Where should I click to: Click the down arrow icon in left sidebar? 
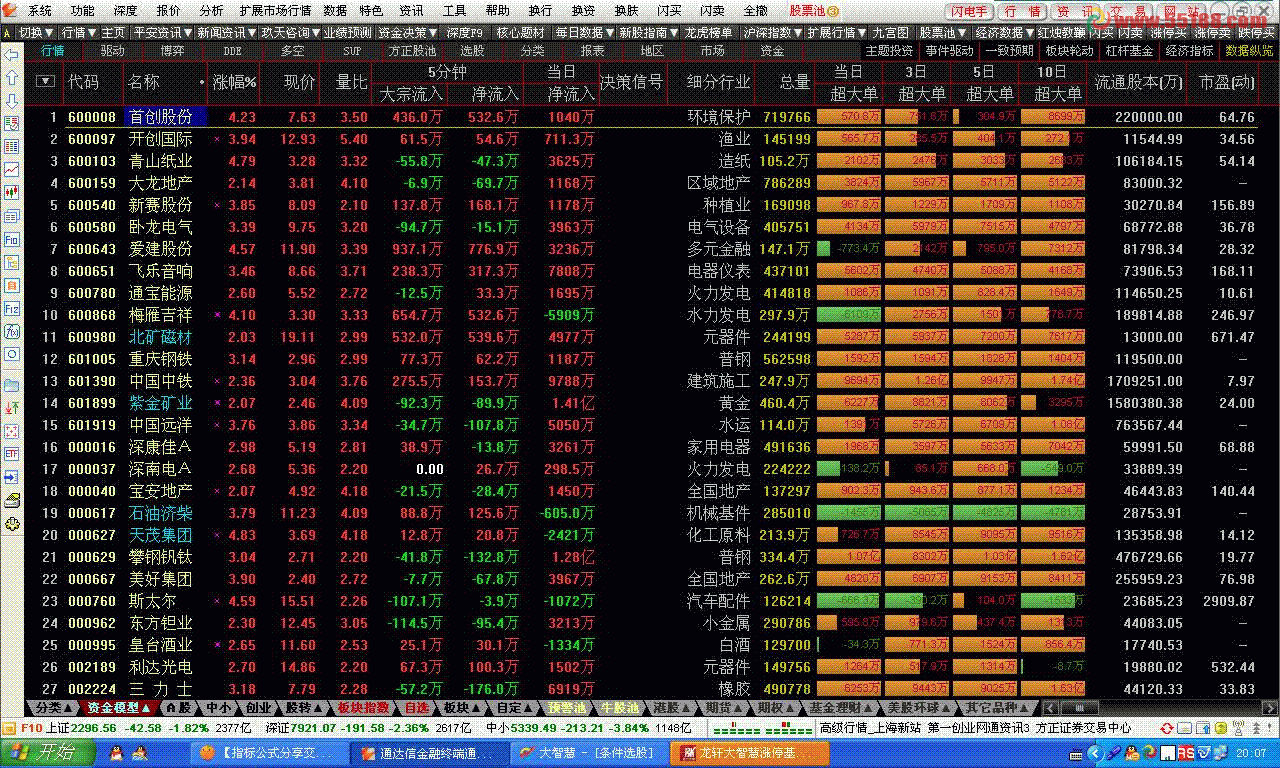(x=11, y=101)
